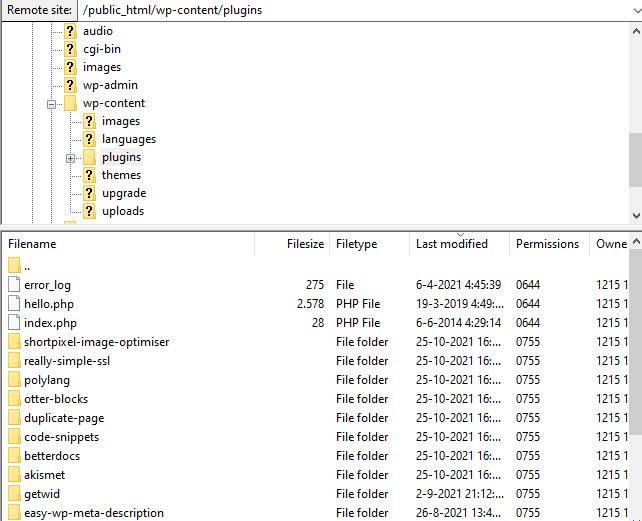Image resolution: width=642 pixels, height=521 pixels.
Task: Select the otter-blocks folder name
Action: point(56,399)
